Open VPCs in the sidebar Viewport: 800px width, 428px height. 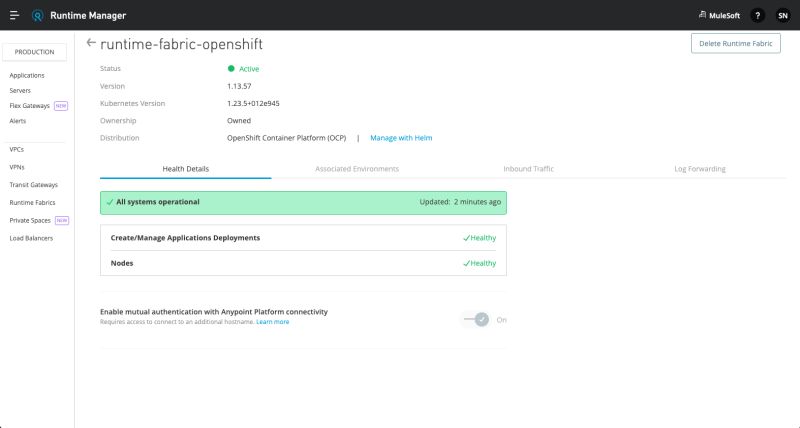pyautogui.click(x=16, y=149)
